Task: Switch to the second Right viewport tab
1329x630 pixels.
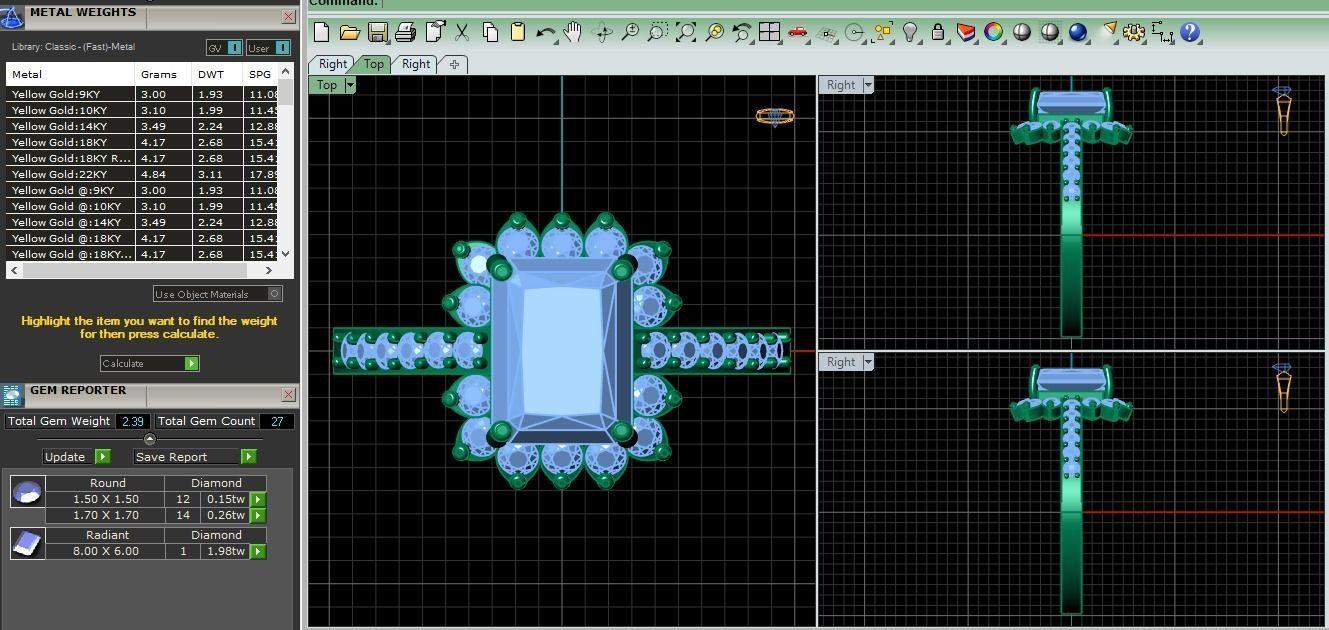Action: pyautogui.click(x=415, y=63)
